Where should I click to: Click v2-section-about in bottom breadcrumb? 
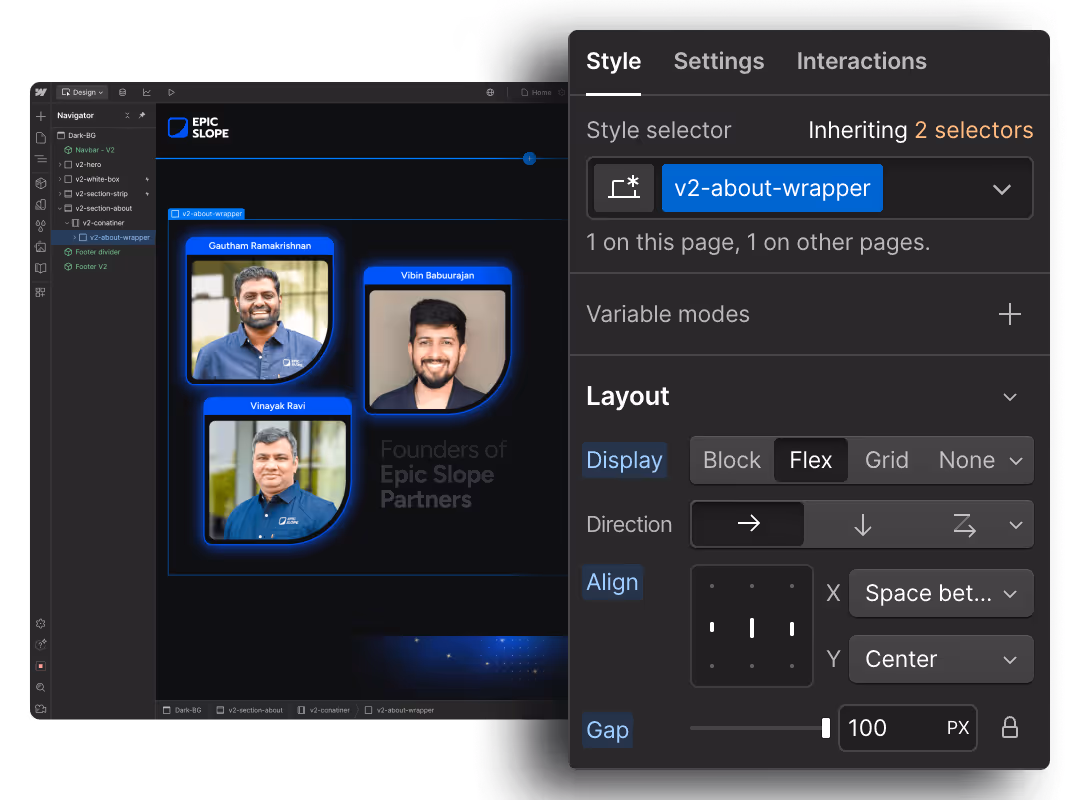tap(249, 710)
